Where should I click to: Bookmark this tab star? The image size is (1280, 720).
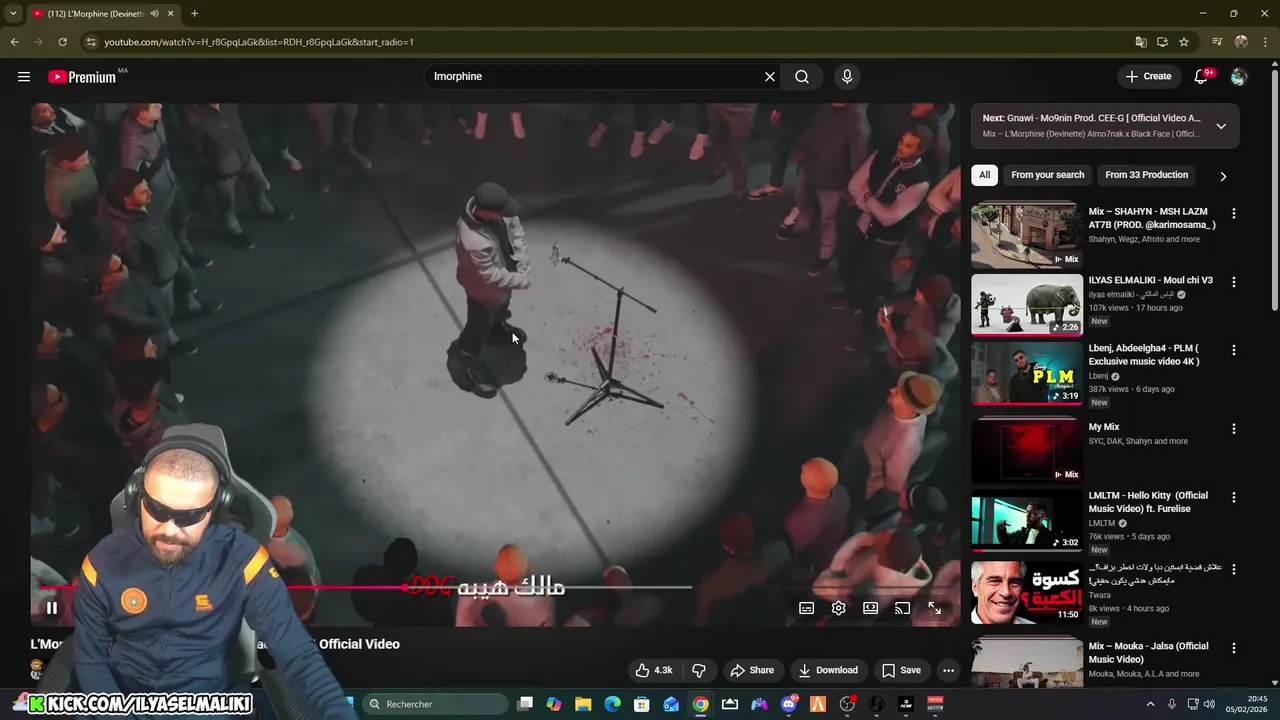point(1184,42)
